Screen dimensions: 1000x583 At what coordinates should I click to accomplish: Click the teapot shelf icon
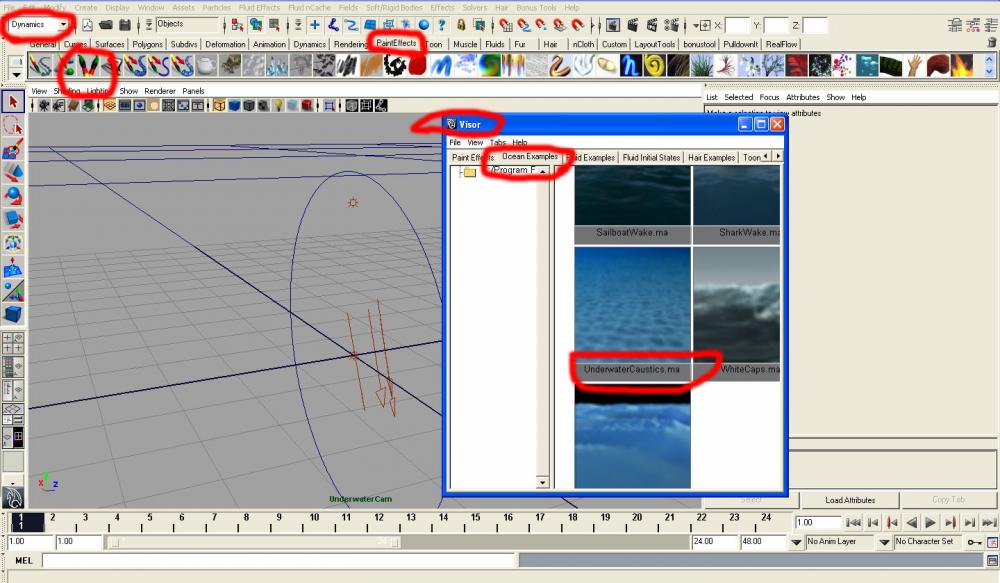point(205,65)
